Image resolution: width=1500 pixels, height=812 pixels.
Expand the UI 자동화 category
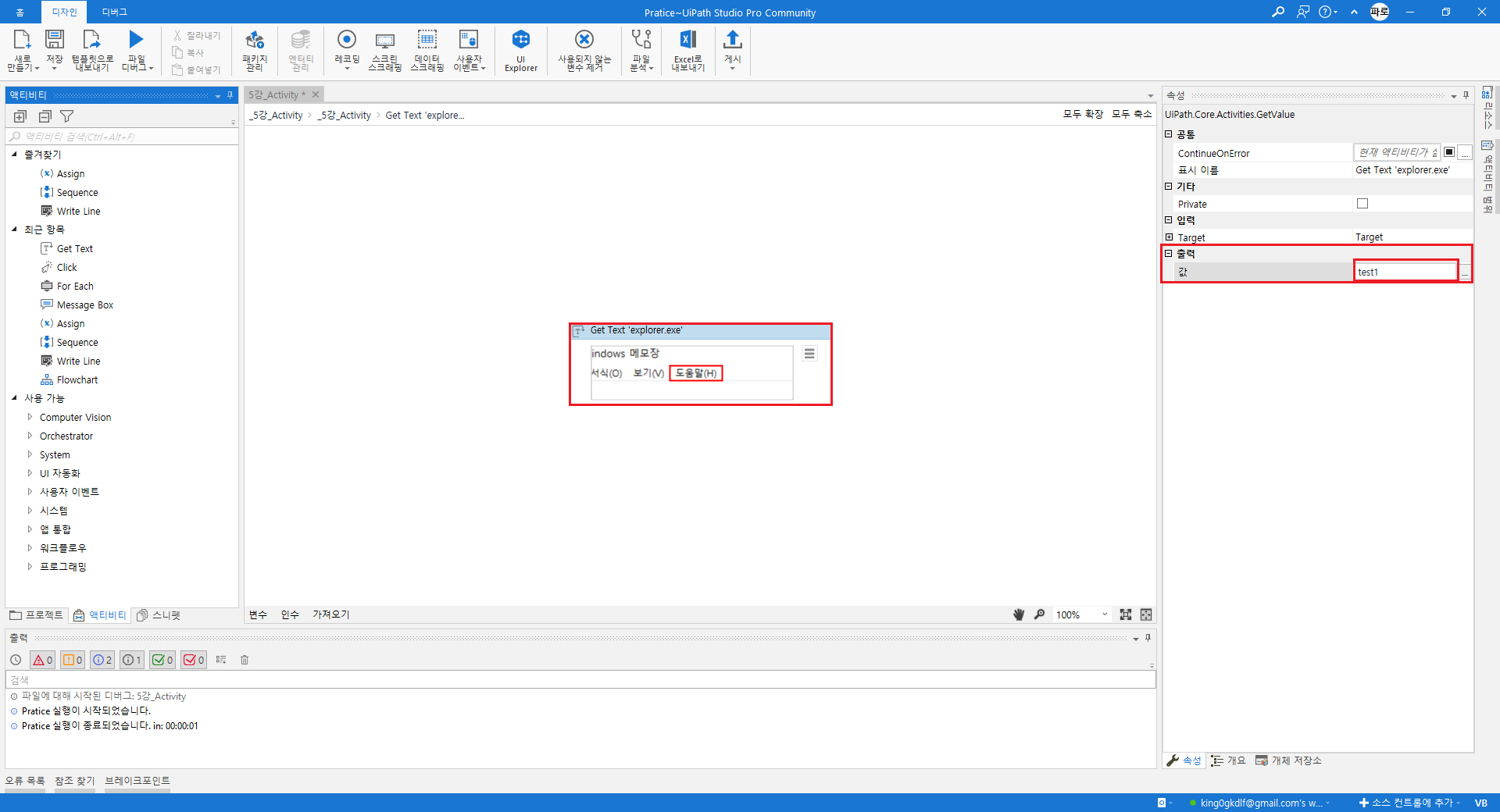[x=30, y=473]
